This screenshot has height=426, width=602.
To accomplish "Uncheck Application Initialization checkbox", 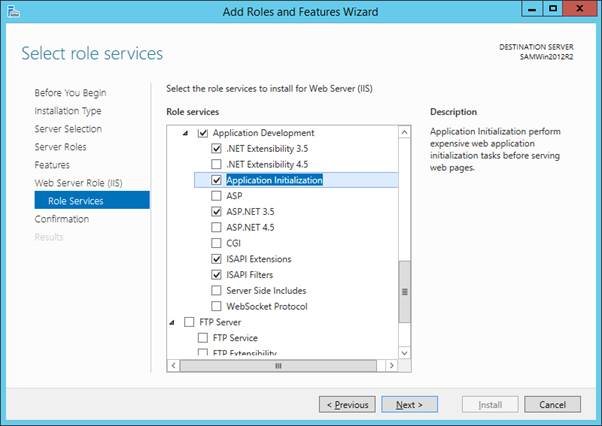I will point(217,180).
